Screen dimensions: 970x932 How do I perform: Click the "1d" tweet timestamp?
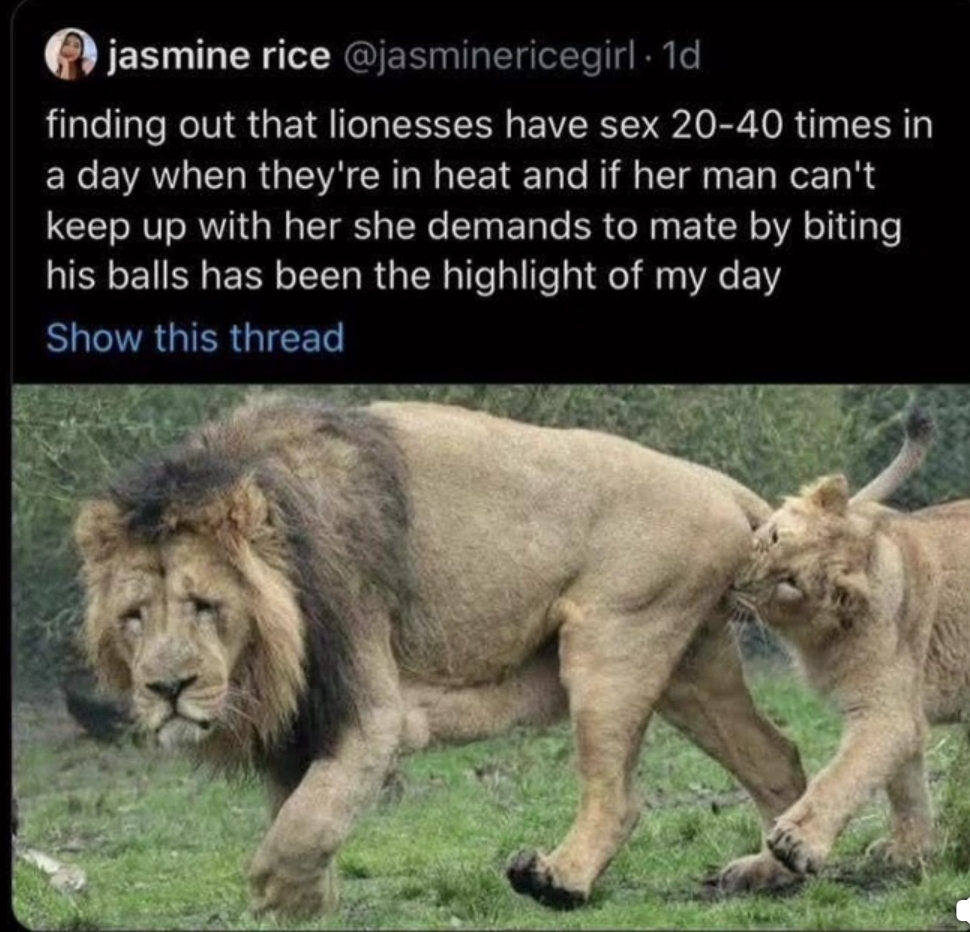[x=681, y=57]
